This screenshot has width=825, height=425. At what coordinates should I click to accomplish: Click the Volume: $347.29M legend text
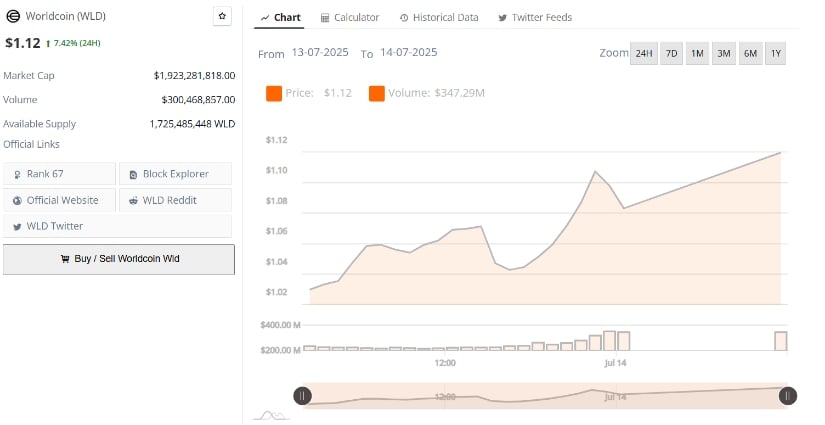[436, 93]
